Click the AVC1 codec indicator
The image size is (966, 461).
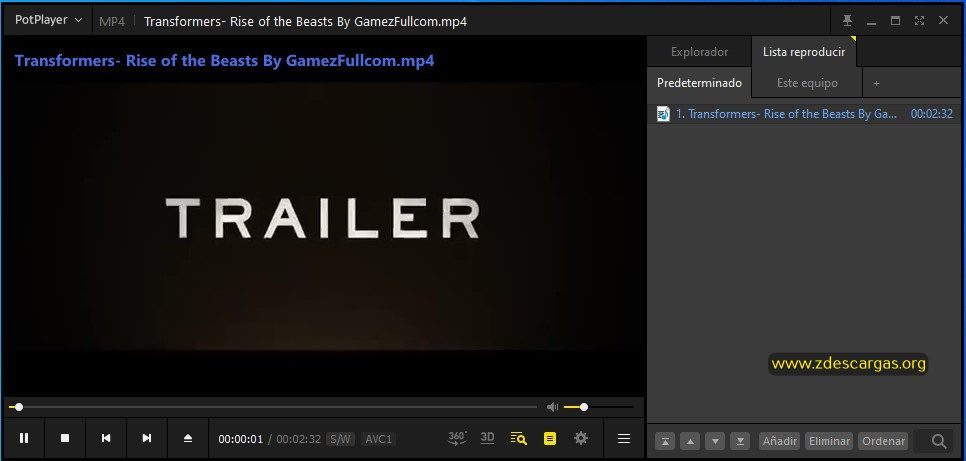[378, 439]
